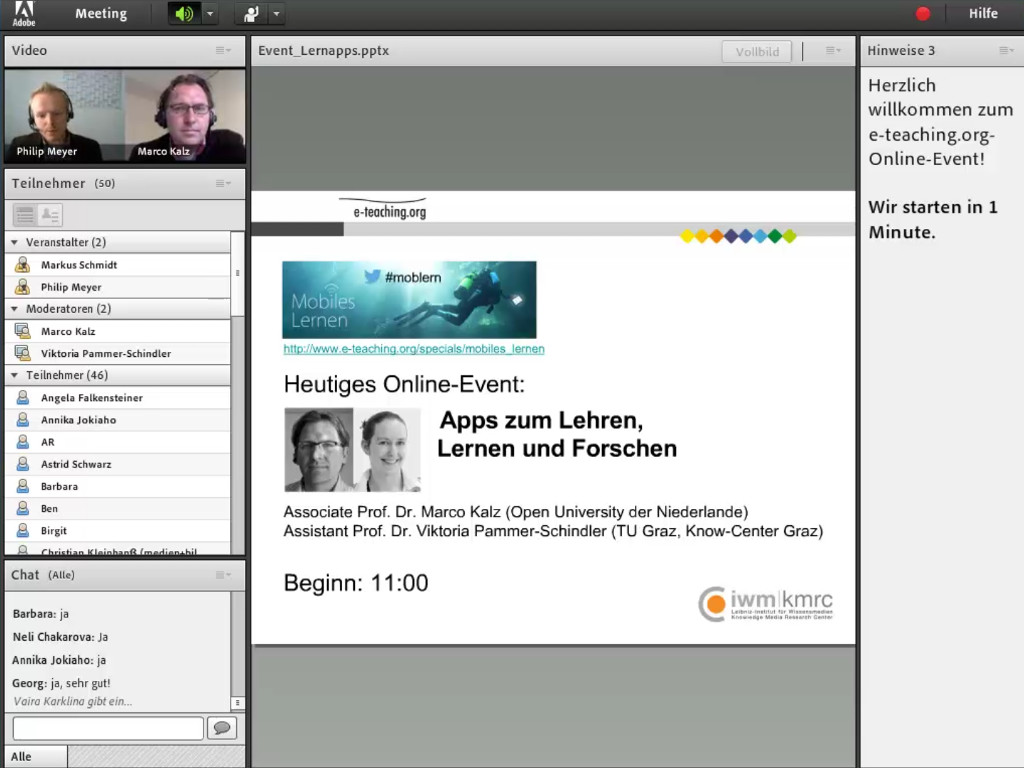The width and height of the screenshot is (1024, 768).
Task: Click presenter icon beside Marco Kalz
Action: click(x=23, y=331)
